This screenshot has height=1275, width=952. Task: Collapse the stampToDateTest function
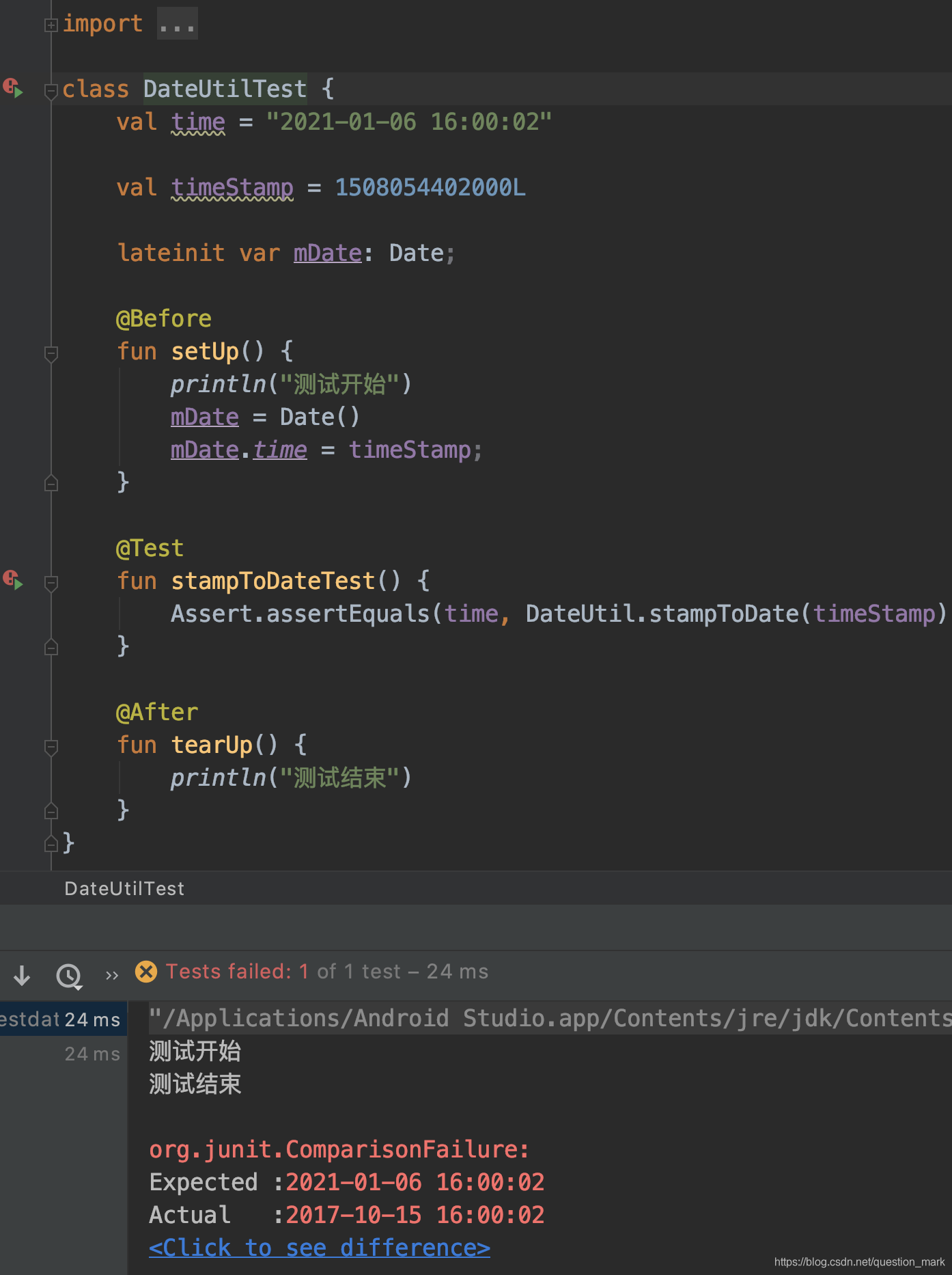(51, 583)
